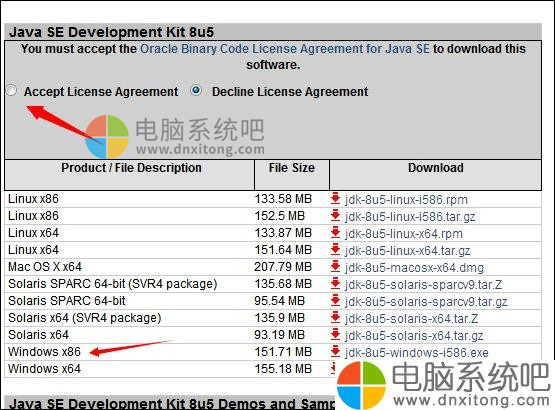The image size is (555, 410).
Task: Click download arrow beside jdk-8u5-windows-i586.exe
Action: pyautogui.click(x=335, y=352)
